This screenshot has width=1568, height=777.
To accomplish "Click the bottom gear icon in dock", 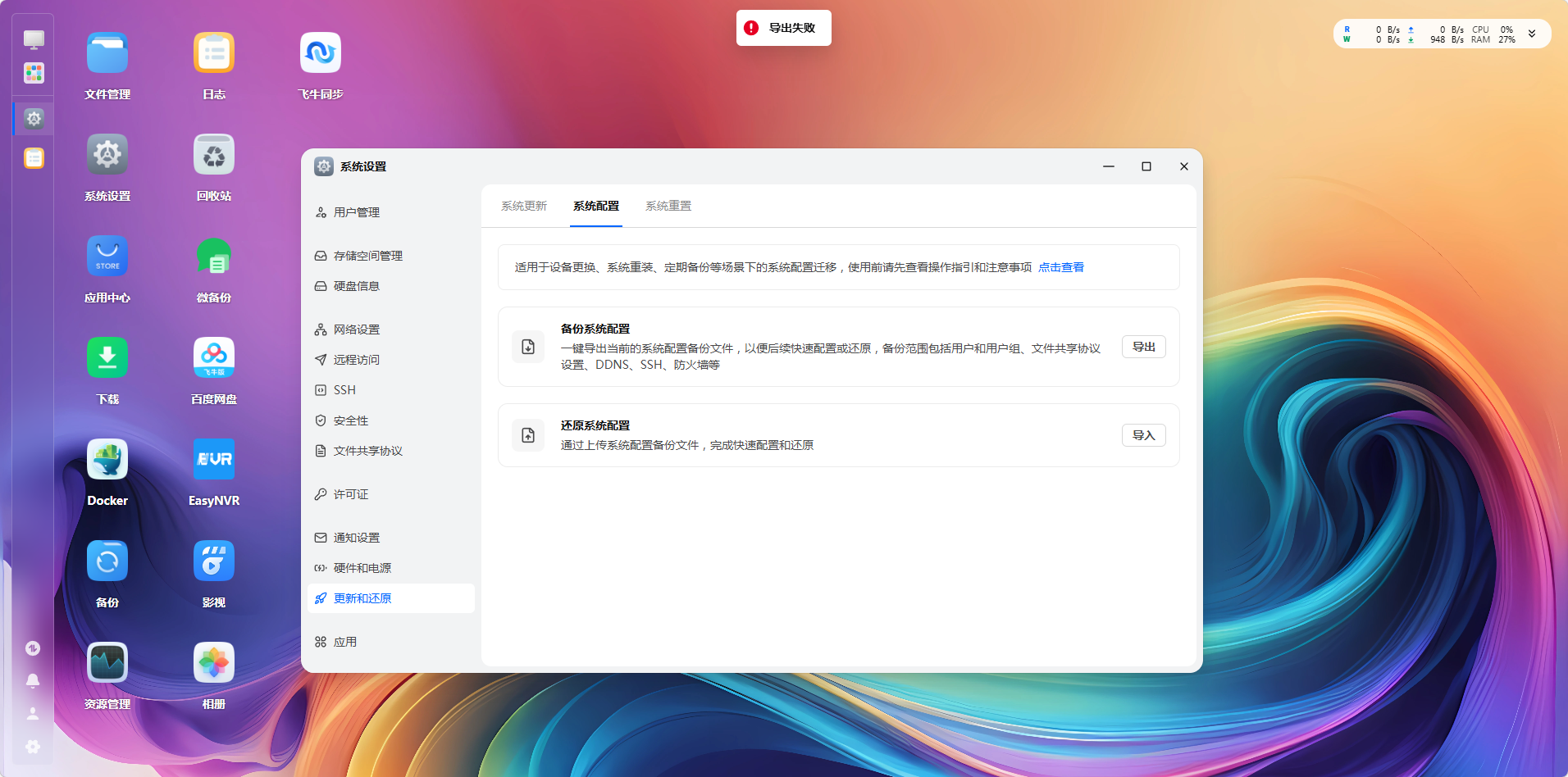I will [x=33, y=747].
